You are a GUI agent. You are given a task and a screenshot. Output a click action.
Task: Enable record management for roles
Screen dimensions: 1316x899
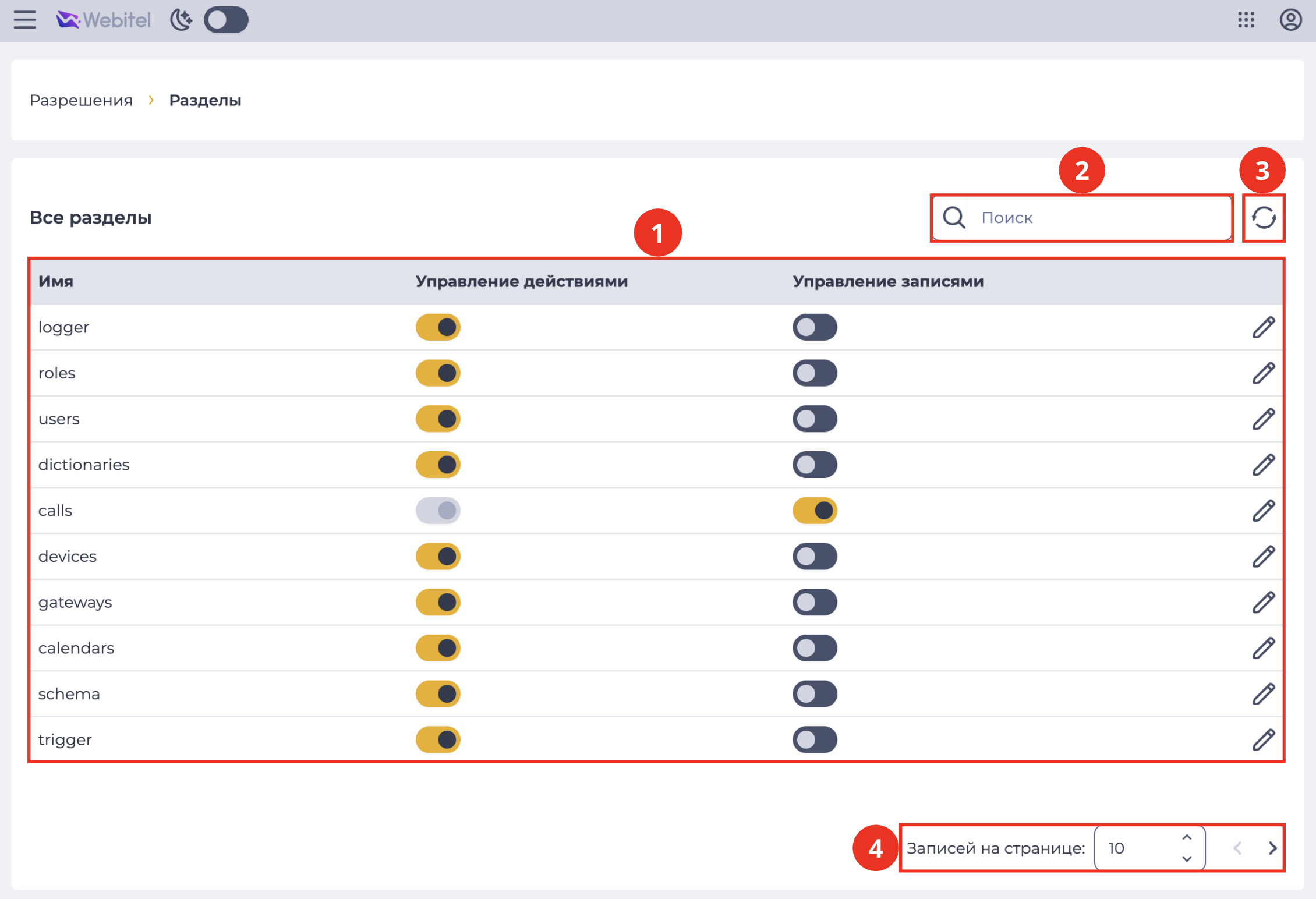coord(815,373)
